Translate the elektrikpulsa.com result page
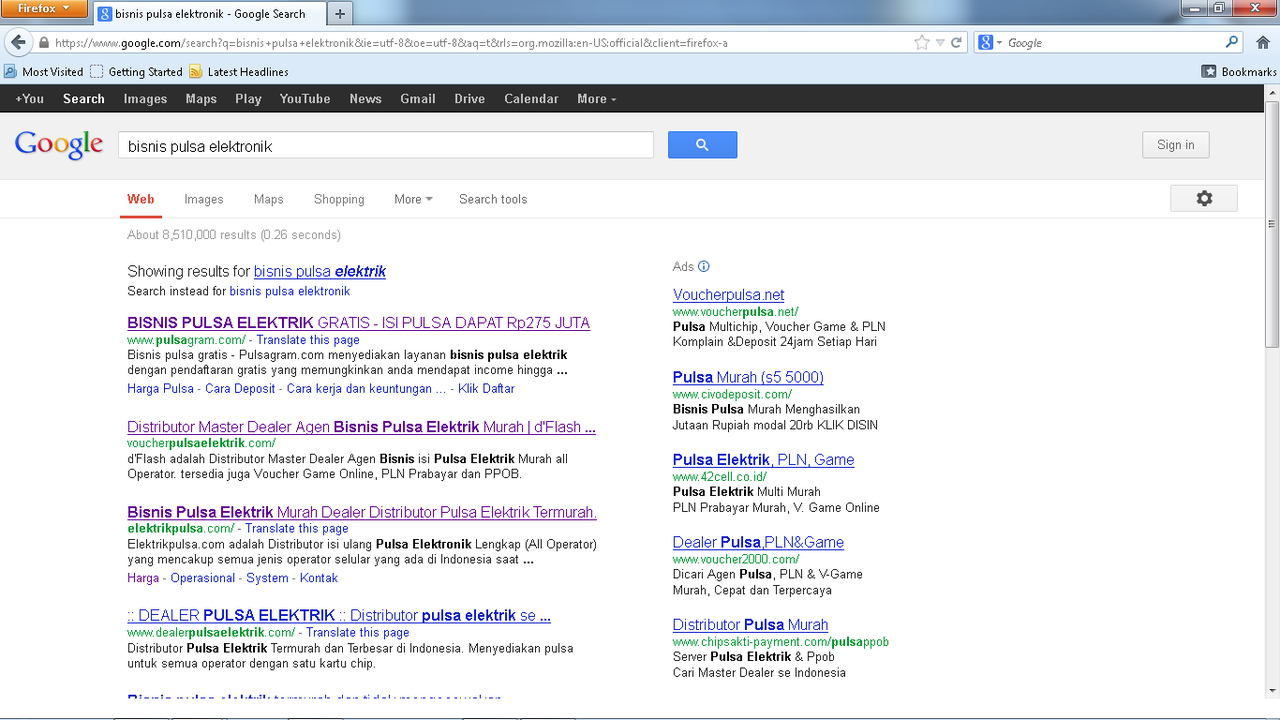The height and width of the screenshot is (720, 1280). click(297, 528)
